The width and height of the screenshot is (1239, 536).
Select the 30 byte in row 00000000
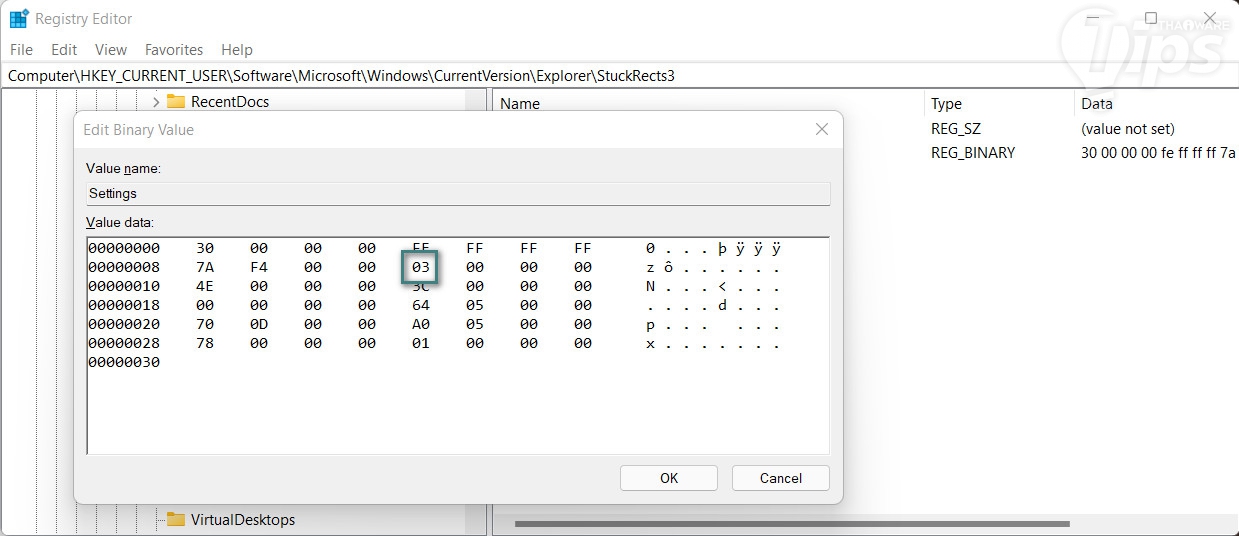[x=205, y=248]
